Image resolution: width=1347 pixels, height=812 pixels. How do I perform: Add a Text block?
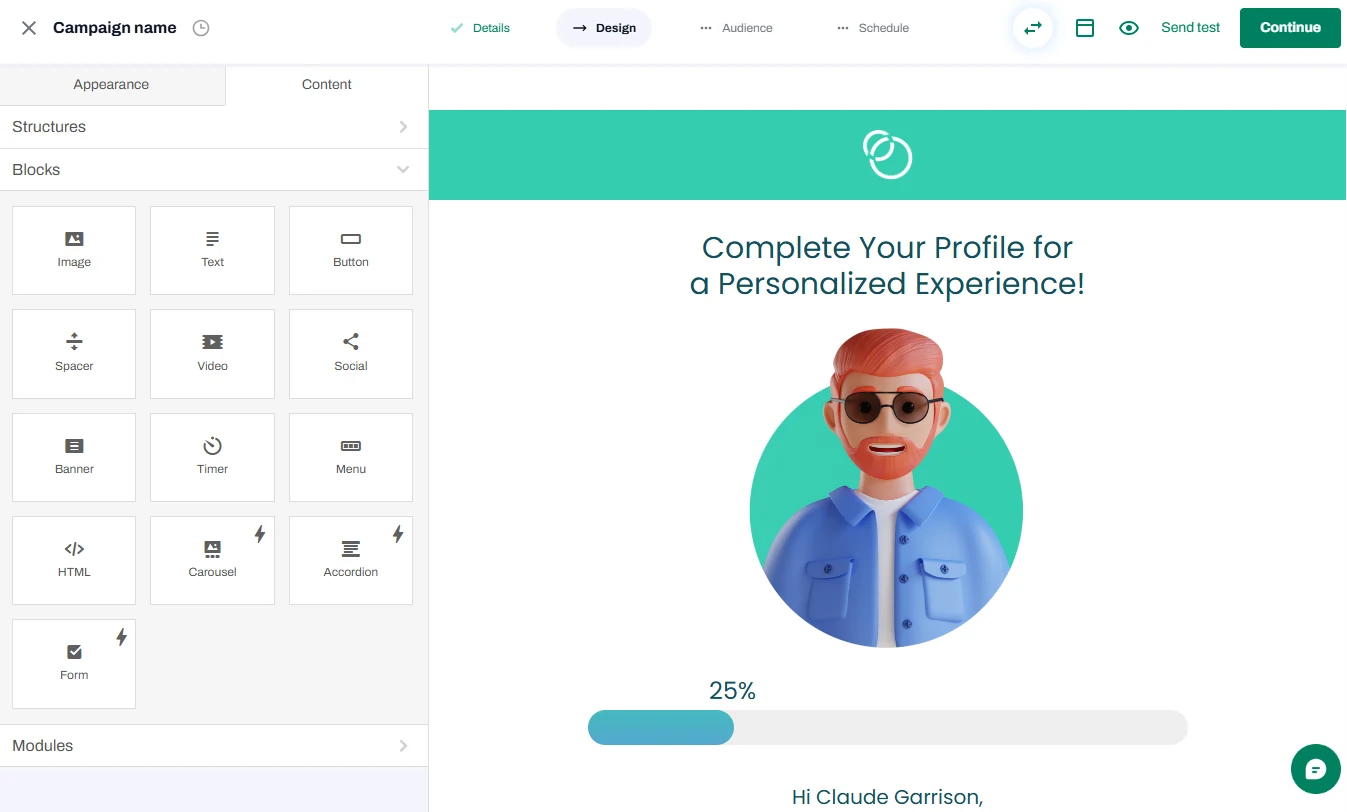[x=212, y=250]
